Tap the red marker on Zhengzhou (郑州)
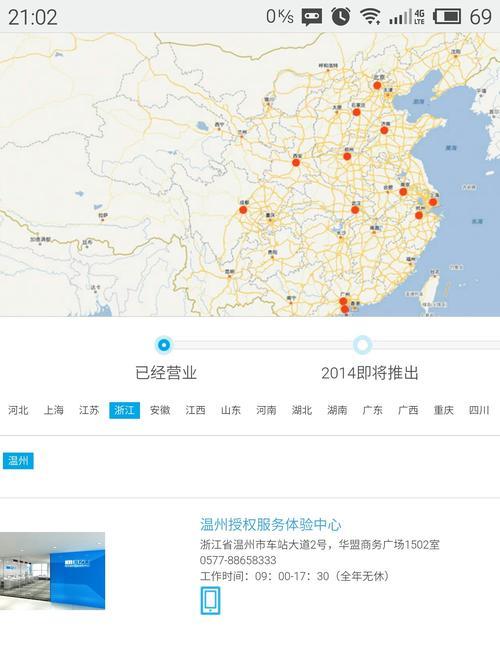Screen dimensions: 500x666 pyautogui.click(x=347, y=156)
